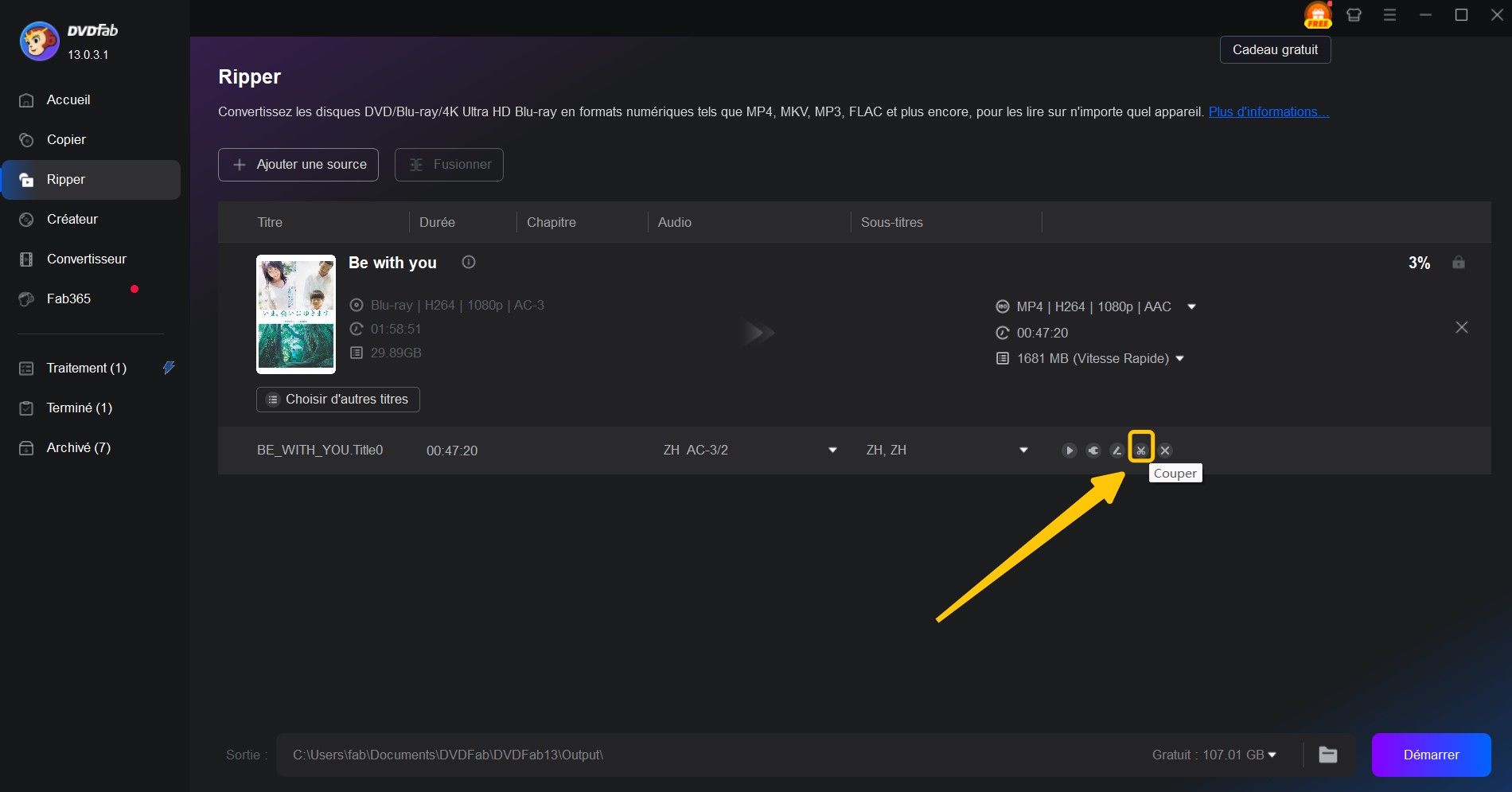
Task: Click the Titre column header
Action: 270,223
